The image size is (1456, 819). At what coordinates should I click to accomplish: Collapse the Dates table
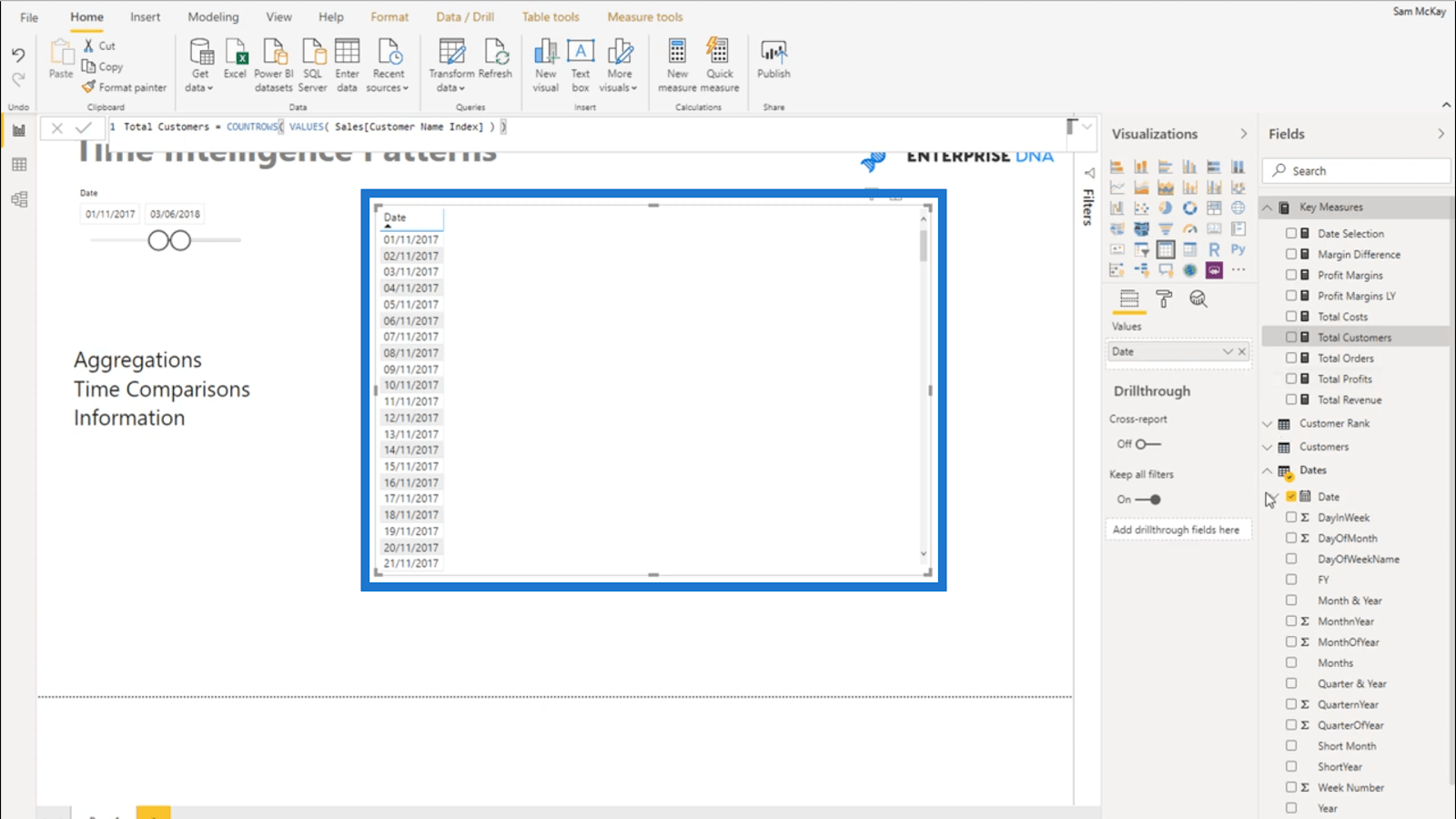[1267, 470]
